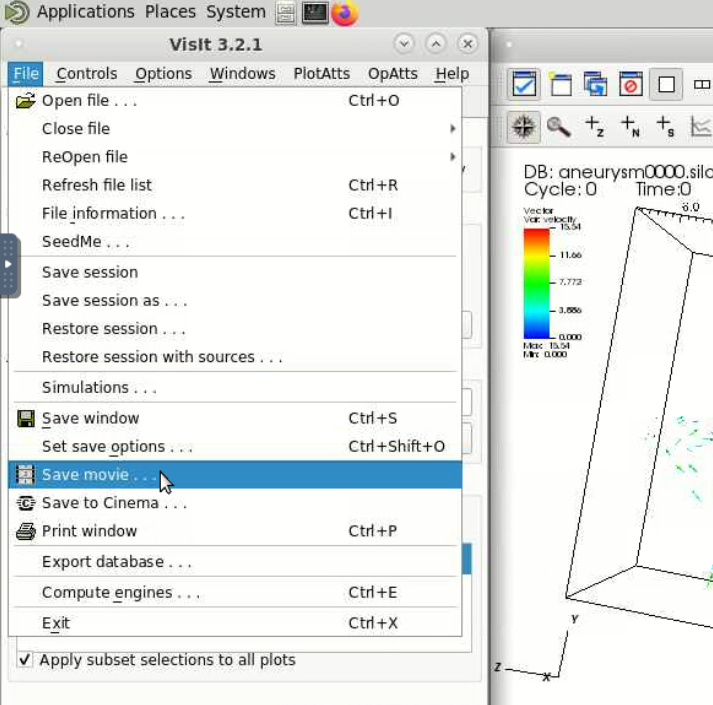This screenshot has height=705, width=713.
Task: Expand the ReOpen file submenu
Action: click(x=235, y=157)
